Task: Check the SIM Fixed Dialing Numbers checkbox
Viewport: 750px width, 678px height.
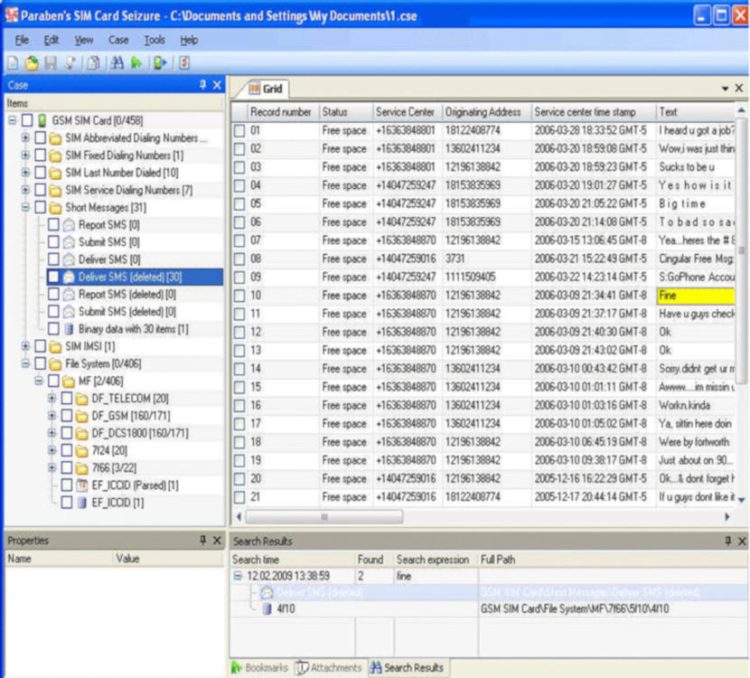Action: pos(41,156)
